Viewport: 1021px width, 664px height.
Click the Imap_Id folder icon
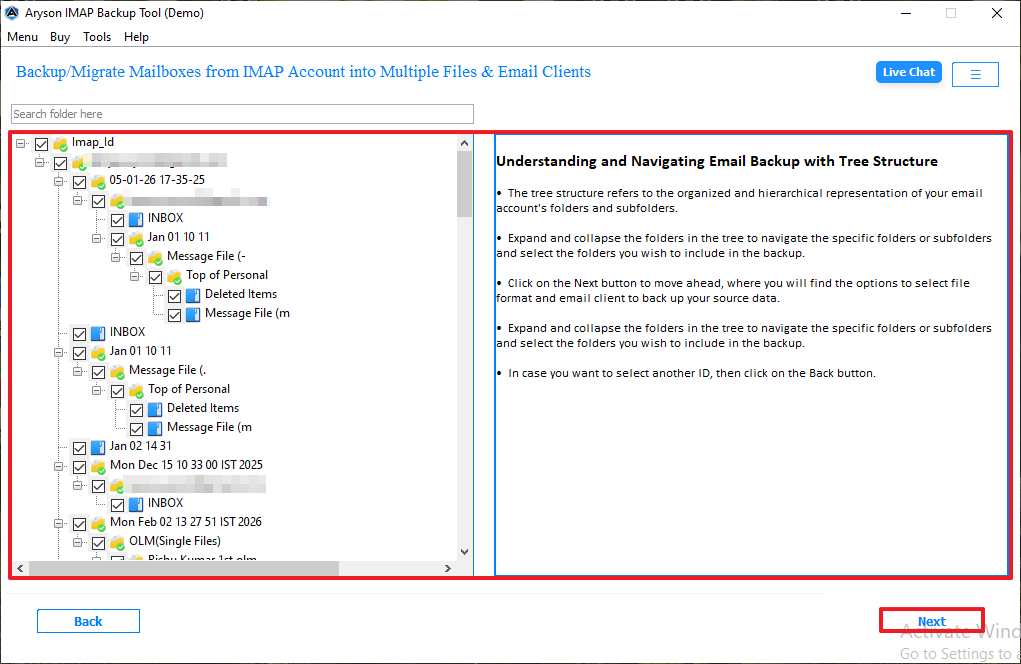(x=61, y=144)
